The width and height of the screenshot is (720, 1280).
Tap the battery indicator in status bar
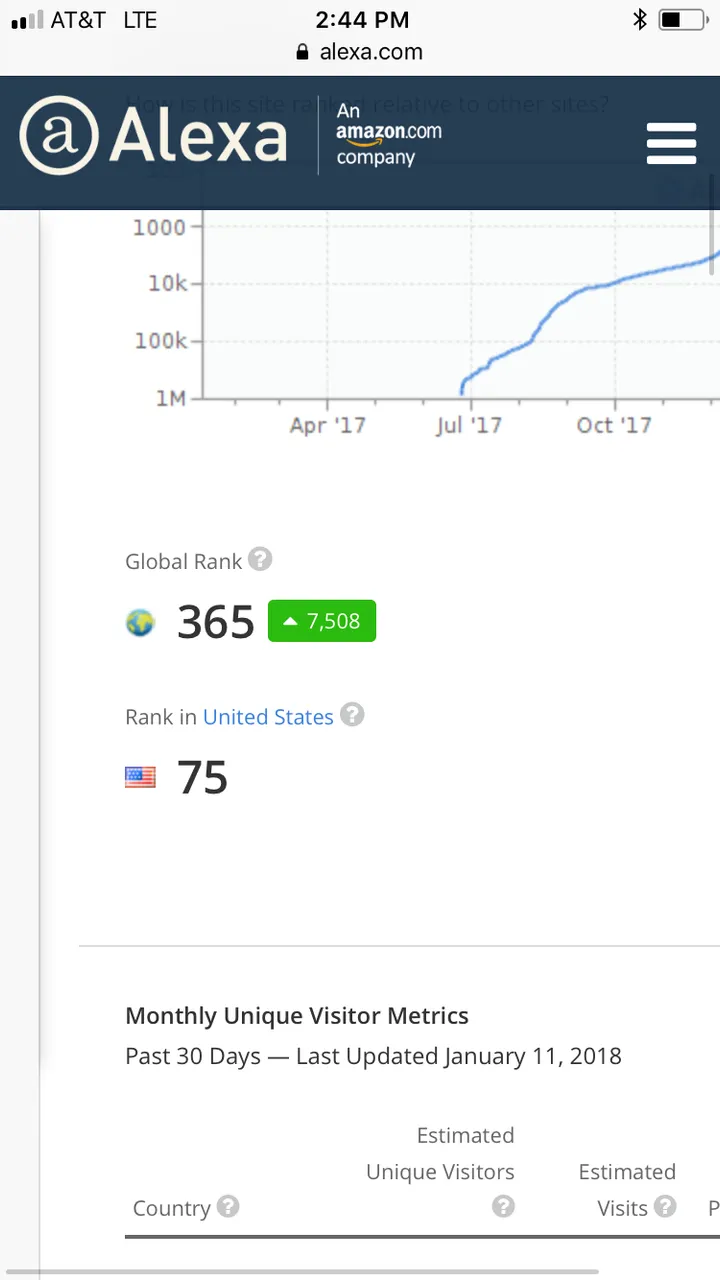click(x=682, y=20)
